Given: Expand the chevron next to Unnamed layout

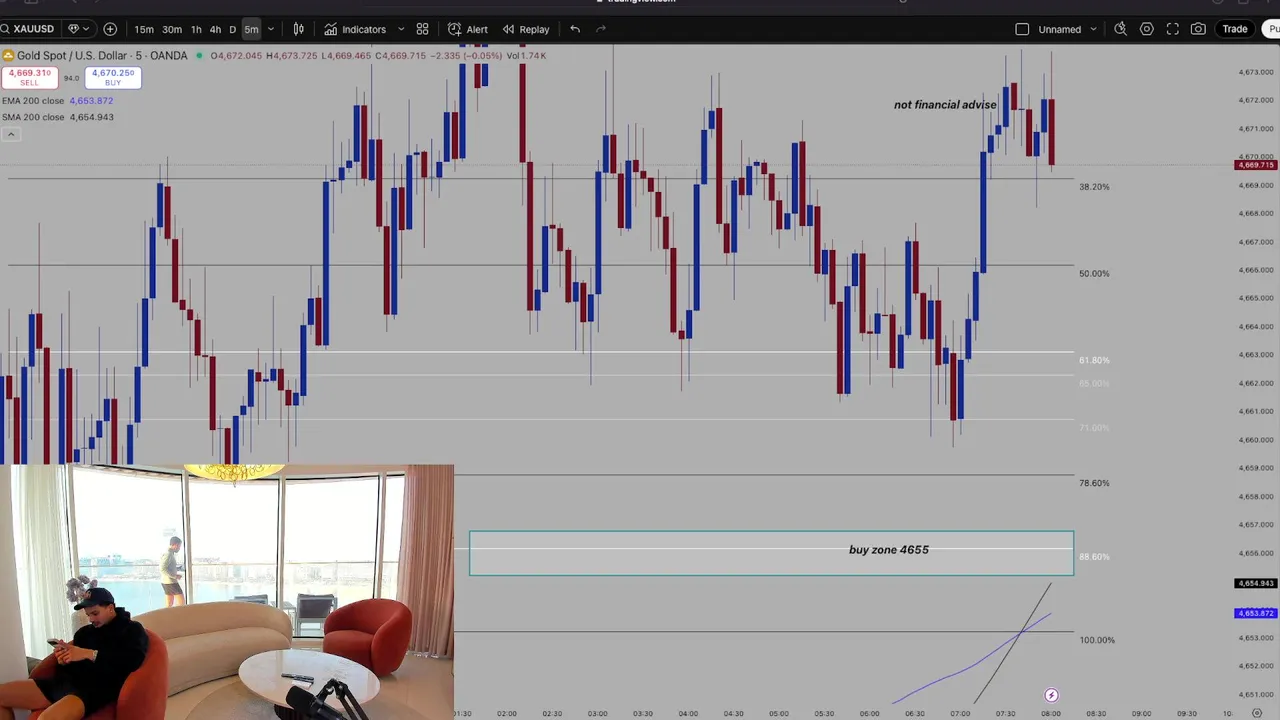Looking at the screenshot, I should coord(1093,29).
